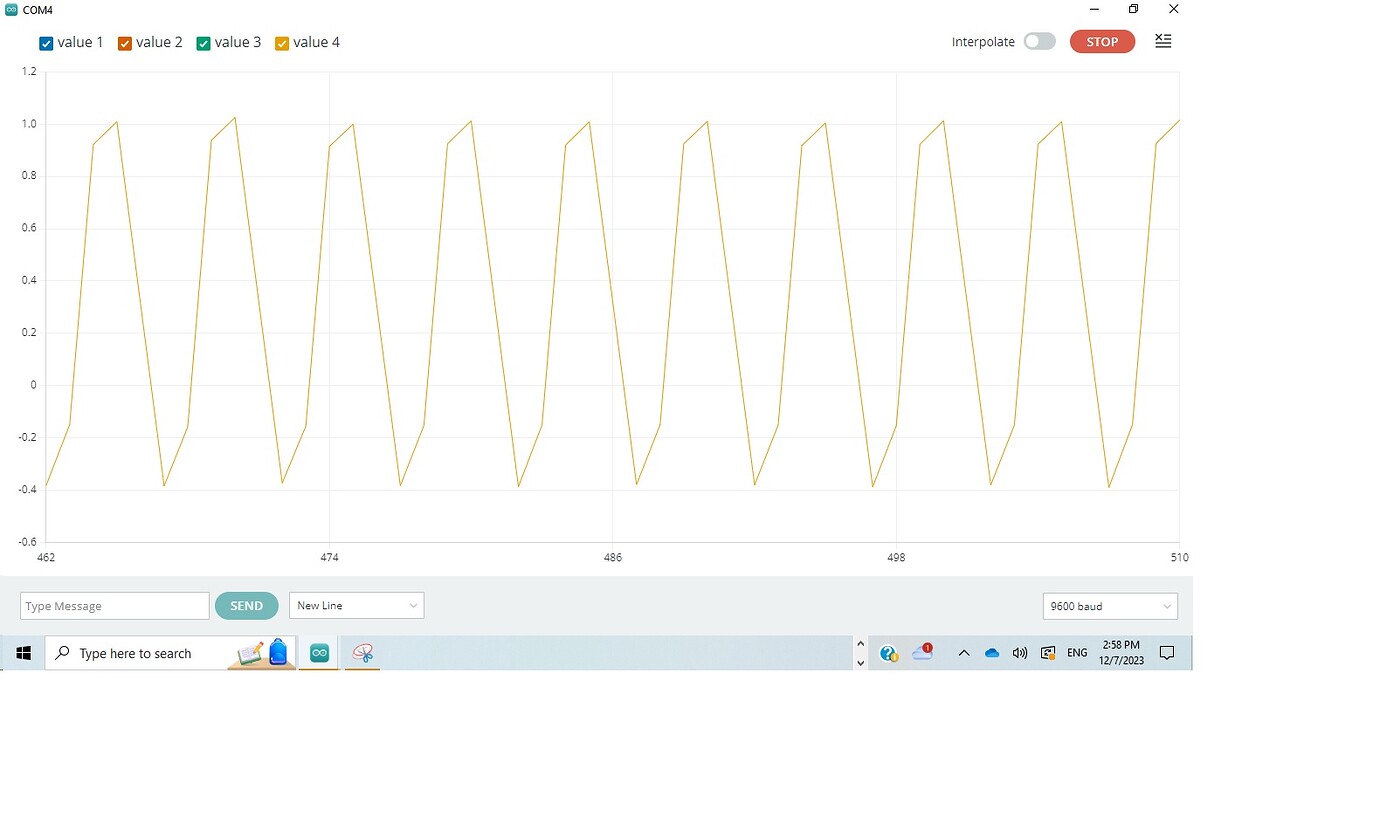Open Arduino IDE from the taskbar
Viewport: 1380px width, 830px height.
319,652
